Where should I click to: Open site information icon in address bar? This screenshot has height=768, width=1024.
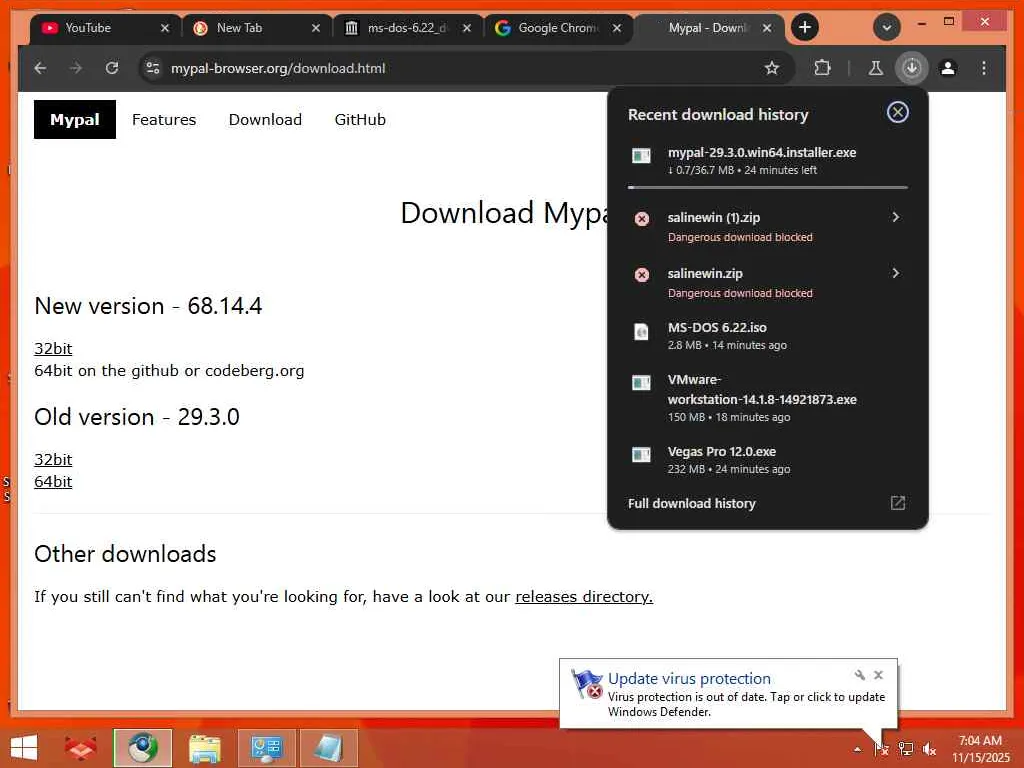153,68
